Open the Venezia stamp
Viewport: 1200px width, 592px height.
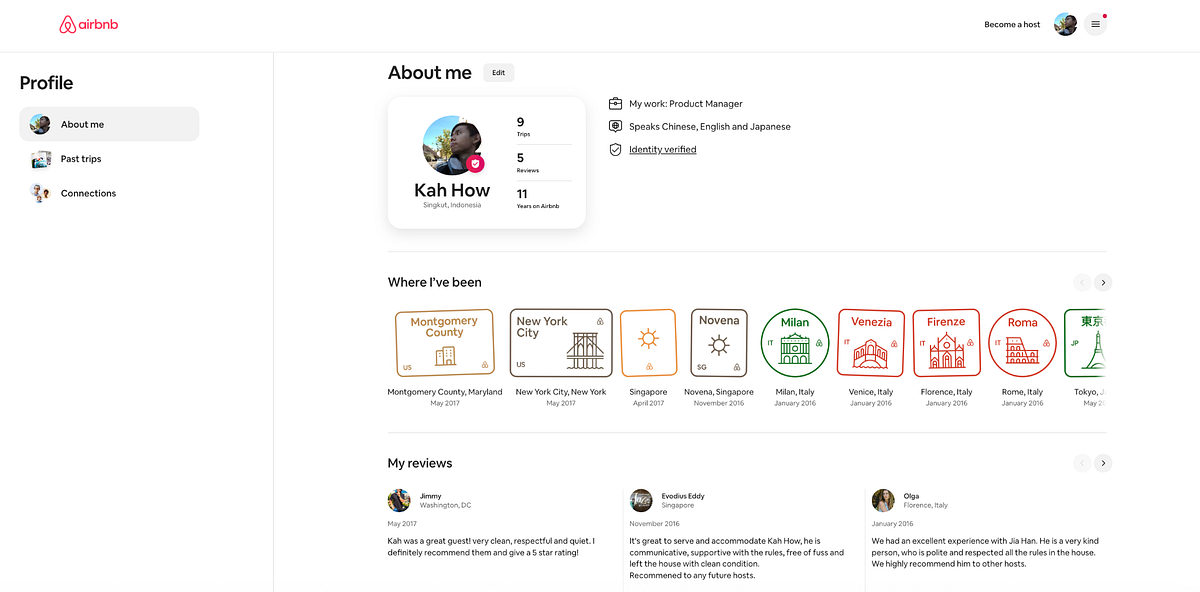click(871, 343)
